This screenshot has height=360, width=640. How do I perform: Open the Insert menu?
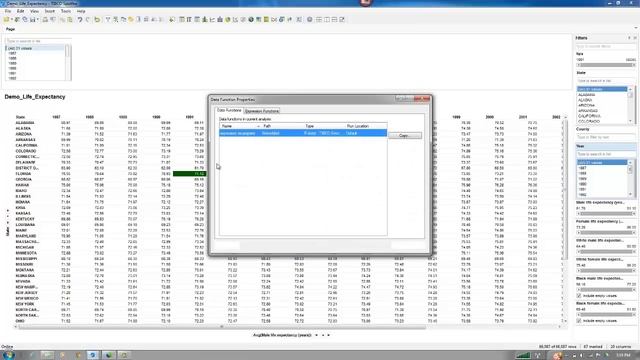tap(49, 11)
